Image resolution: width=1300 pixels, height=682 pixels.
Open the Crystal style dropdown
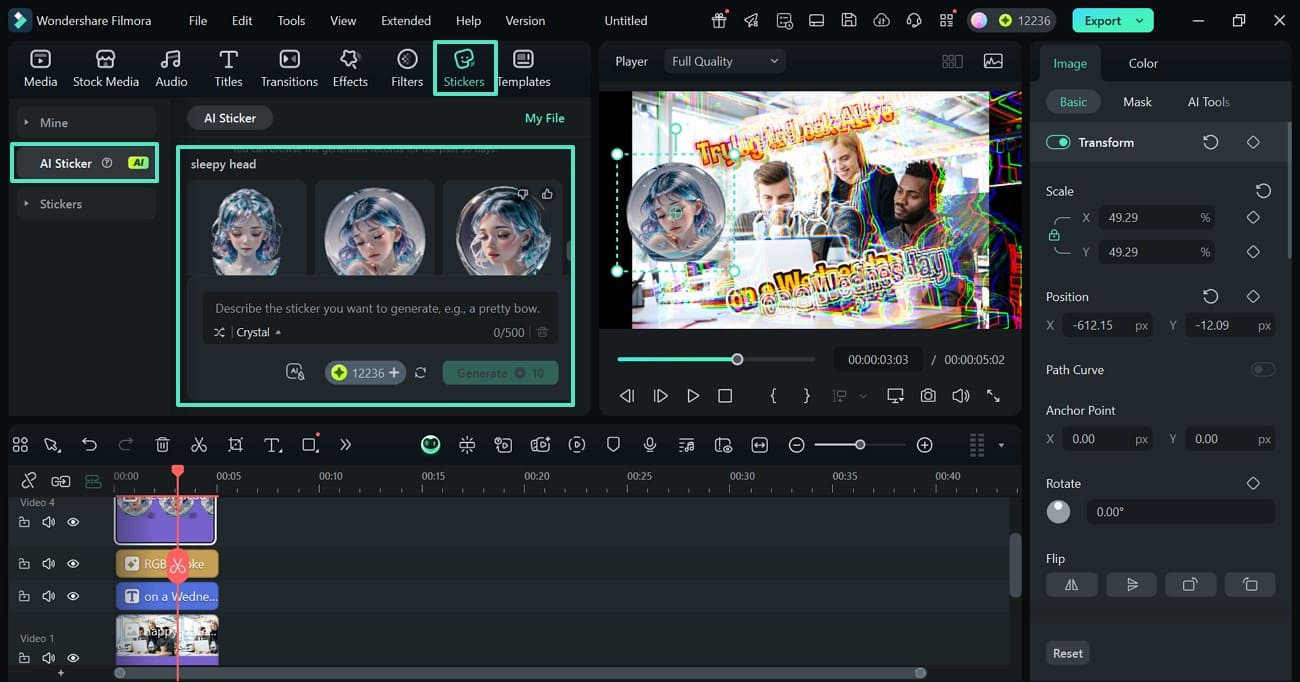point(258,332)
